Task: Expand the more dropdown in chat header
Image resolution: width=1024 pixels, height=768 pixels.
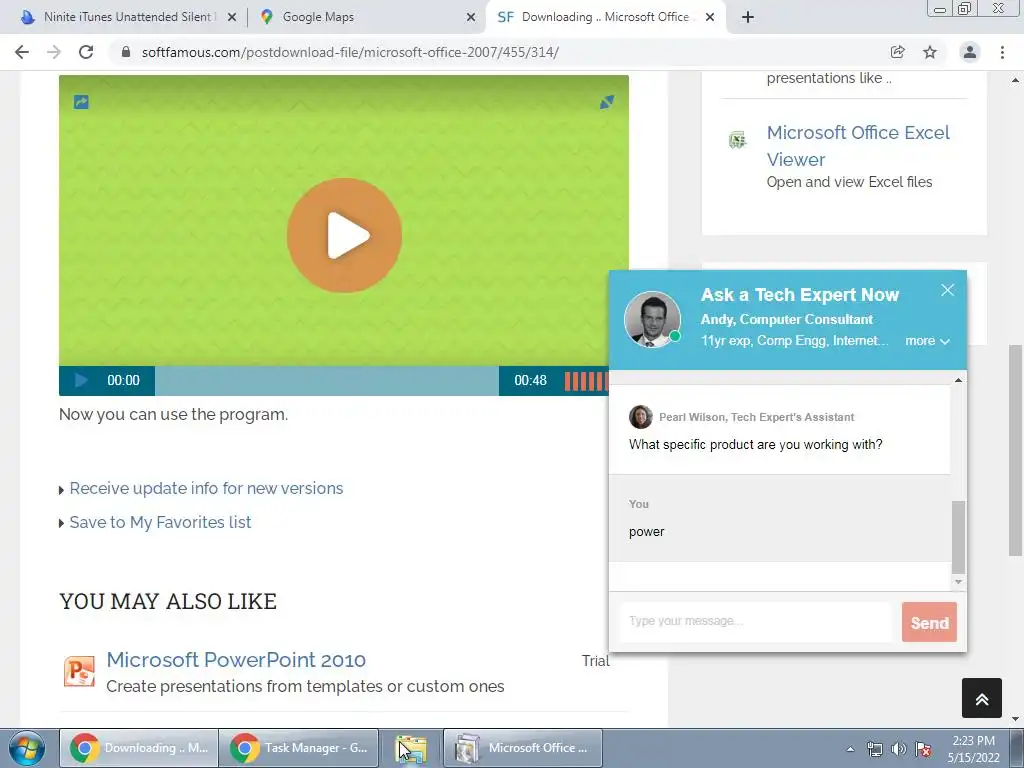Action: click(927, 341)
